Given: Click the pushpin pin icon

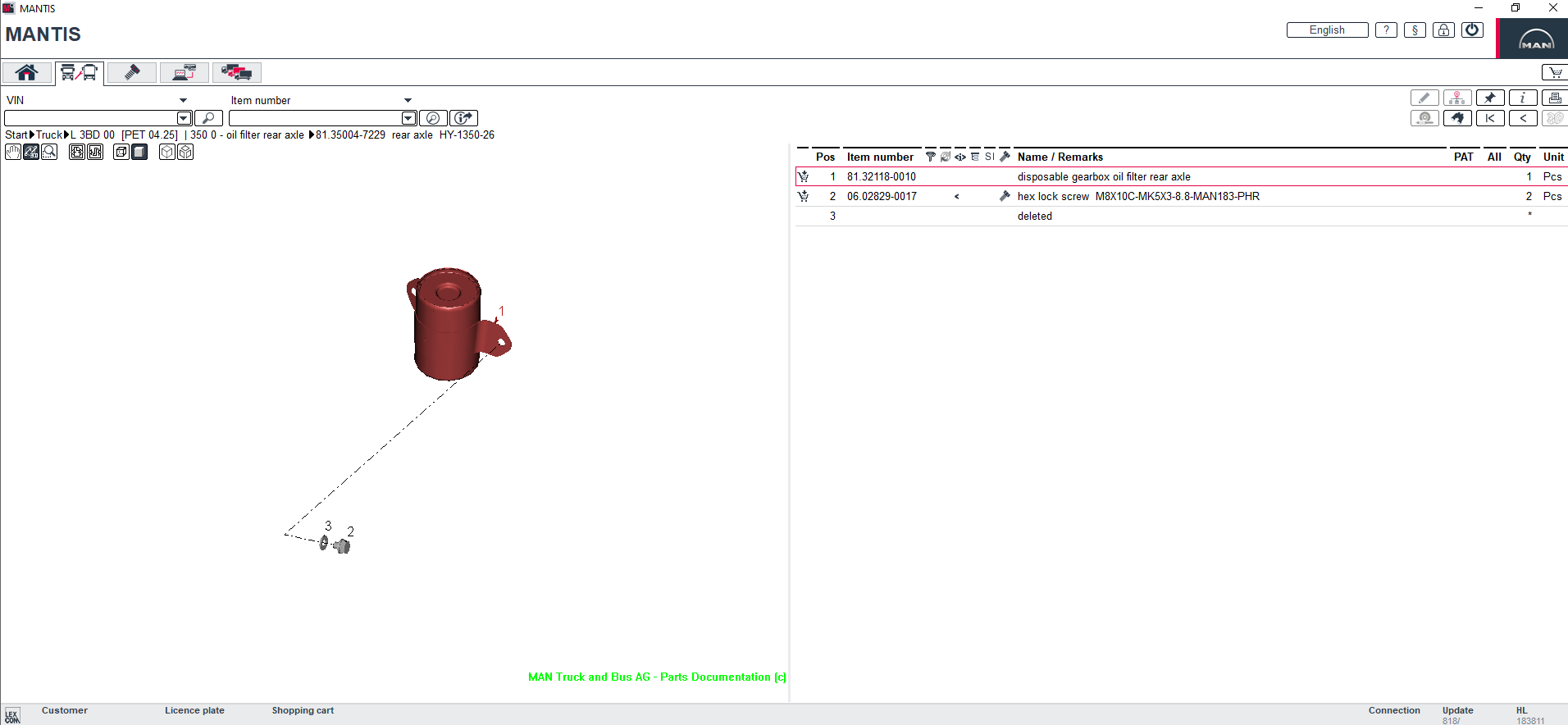Looking at the screenshot, I should pos(1490,98).
